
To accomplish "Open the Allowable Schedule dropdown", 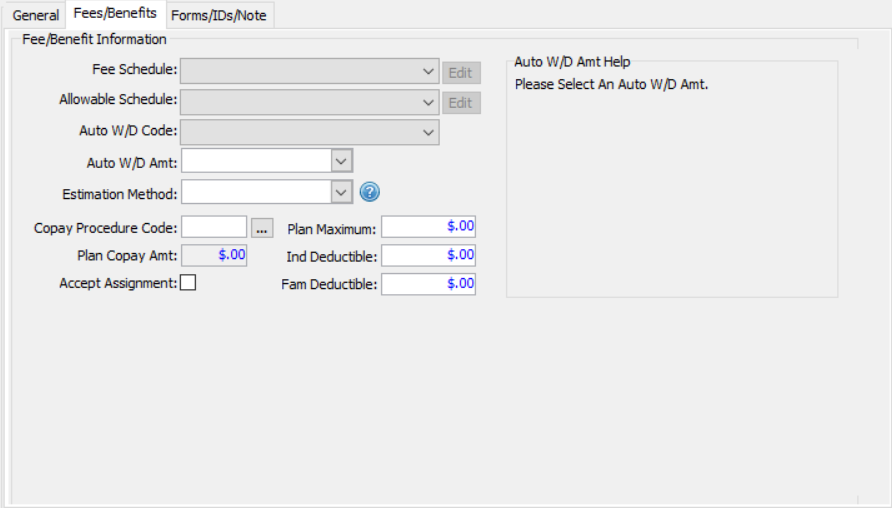I will click(x=429, y=102).
